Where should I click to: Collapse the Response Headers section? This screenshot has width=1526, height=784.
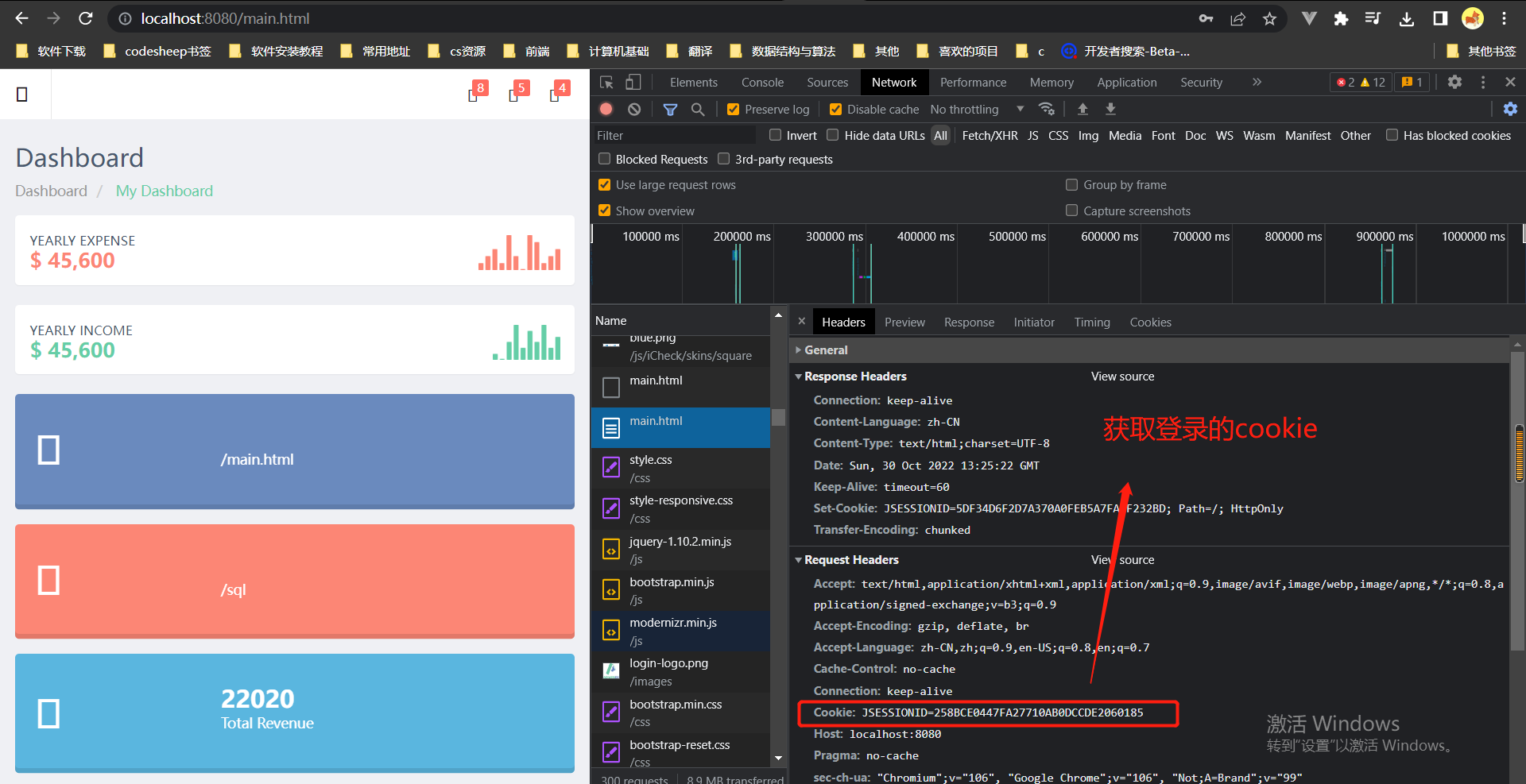[851, 376]
